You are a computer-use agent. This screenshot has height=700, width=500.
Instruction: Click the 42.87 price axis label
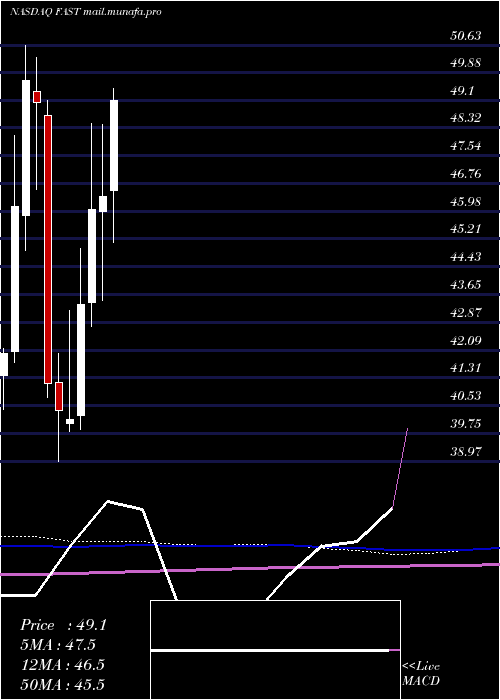click(x=466, y=312)
